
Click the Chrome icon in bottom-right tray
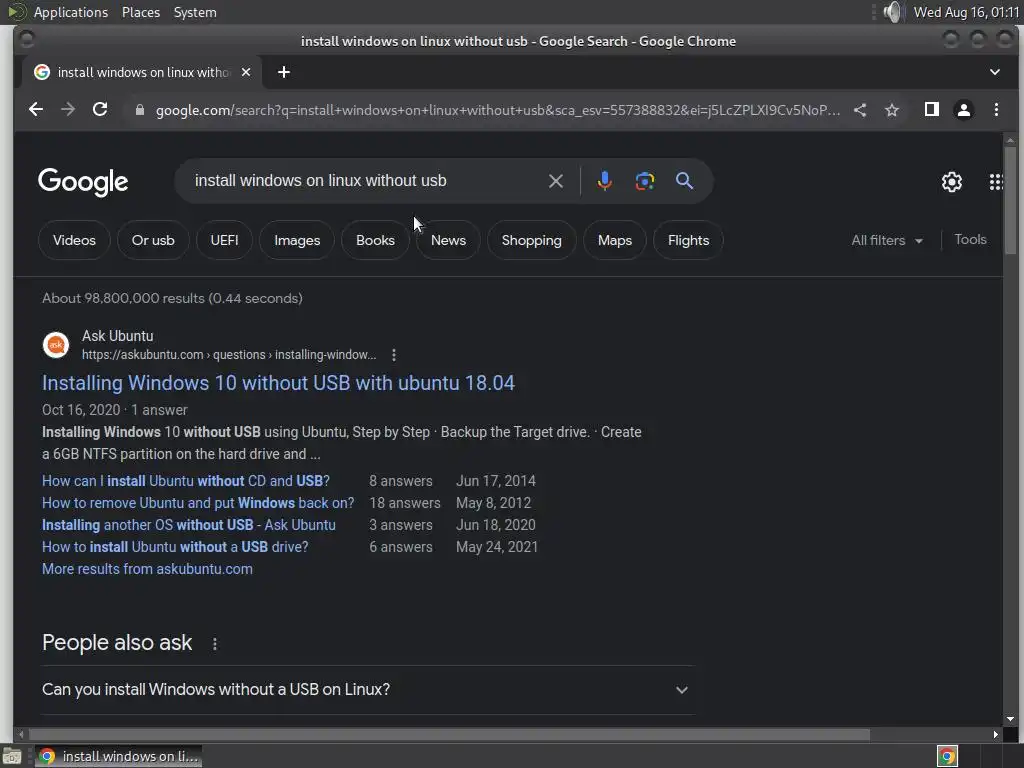947,756
